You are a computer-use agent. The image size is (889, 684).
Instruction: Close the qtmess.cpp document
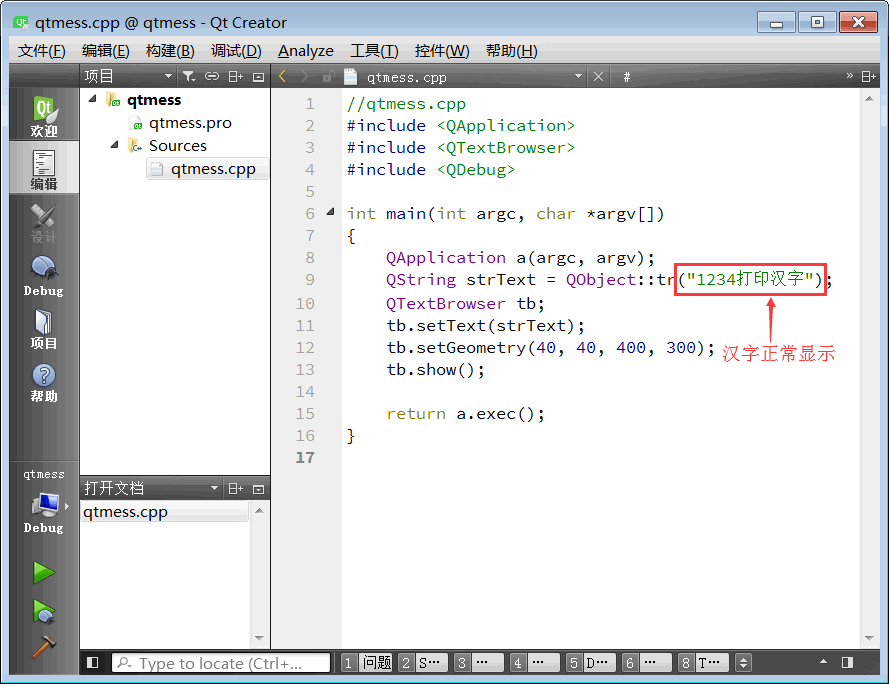(x=598, y=77)
